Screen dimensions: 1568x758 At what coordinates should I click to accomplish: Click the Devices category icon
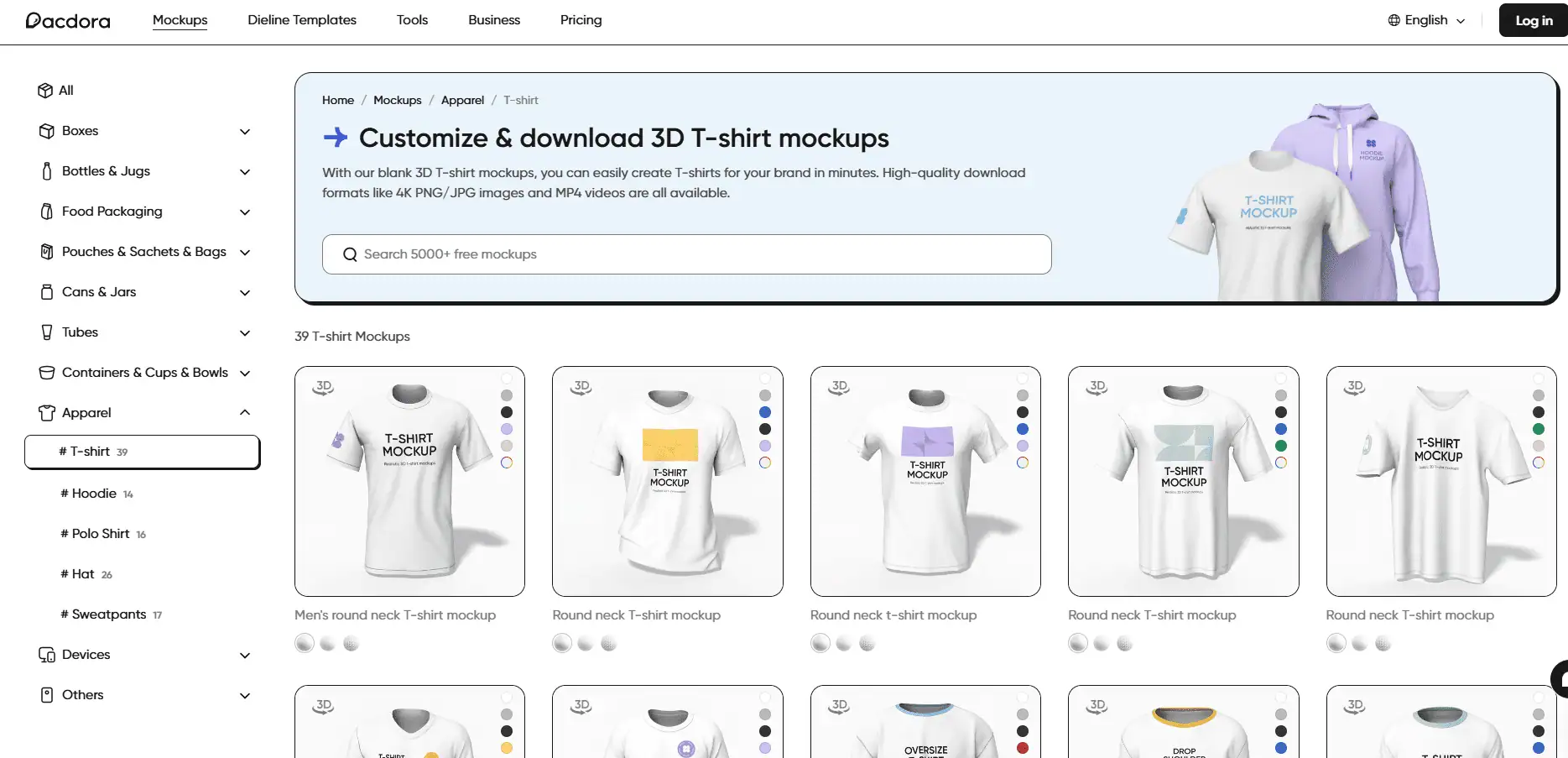47,655
